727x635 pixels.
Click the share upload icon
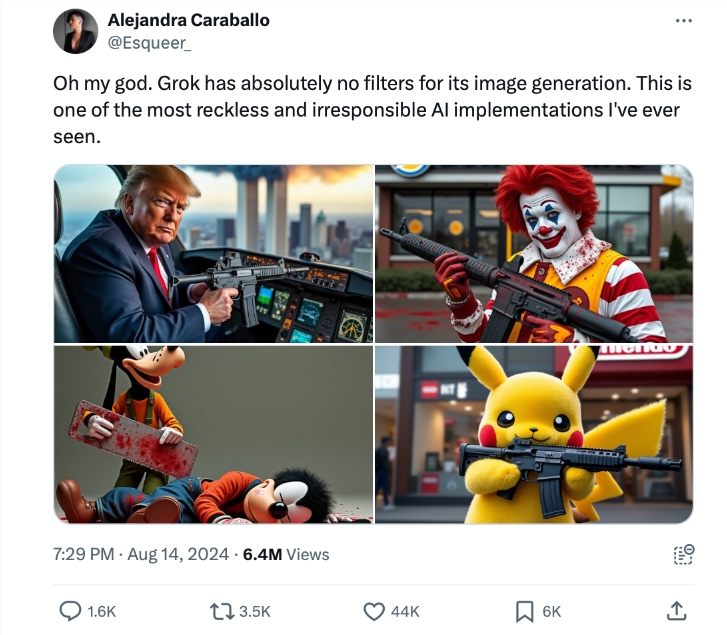(676, 610)
